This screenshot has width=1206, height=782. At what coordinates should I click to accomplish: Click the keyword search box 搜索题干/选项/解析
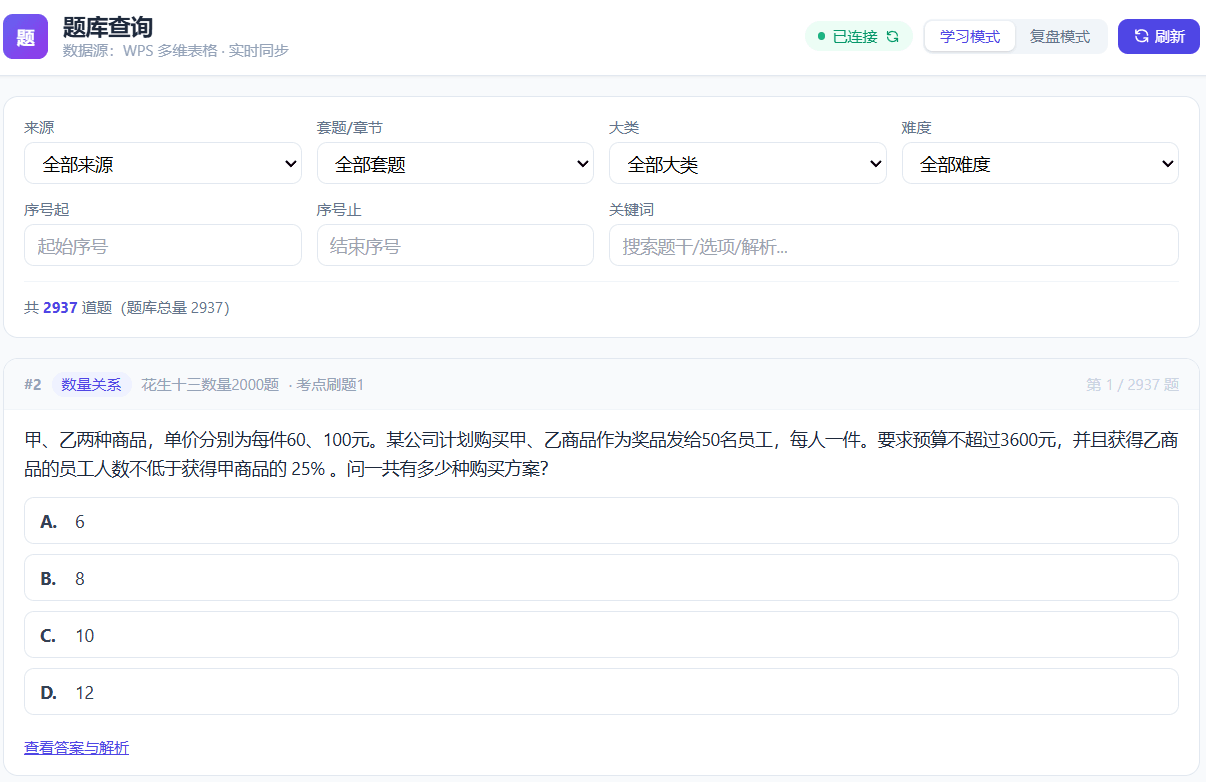coord(894,245)
